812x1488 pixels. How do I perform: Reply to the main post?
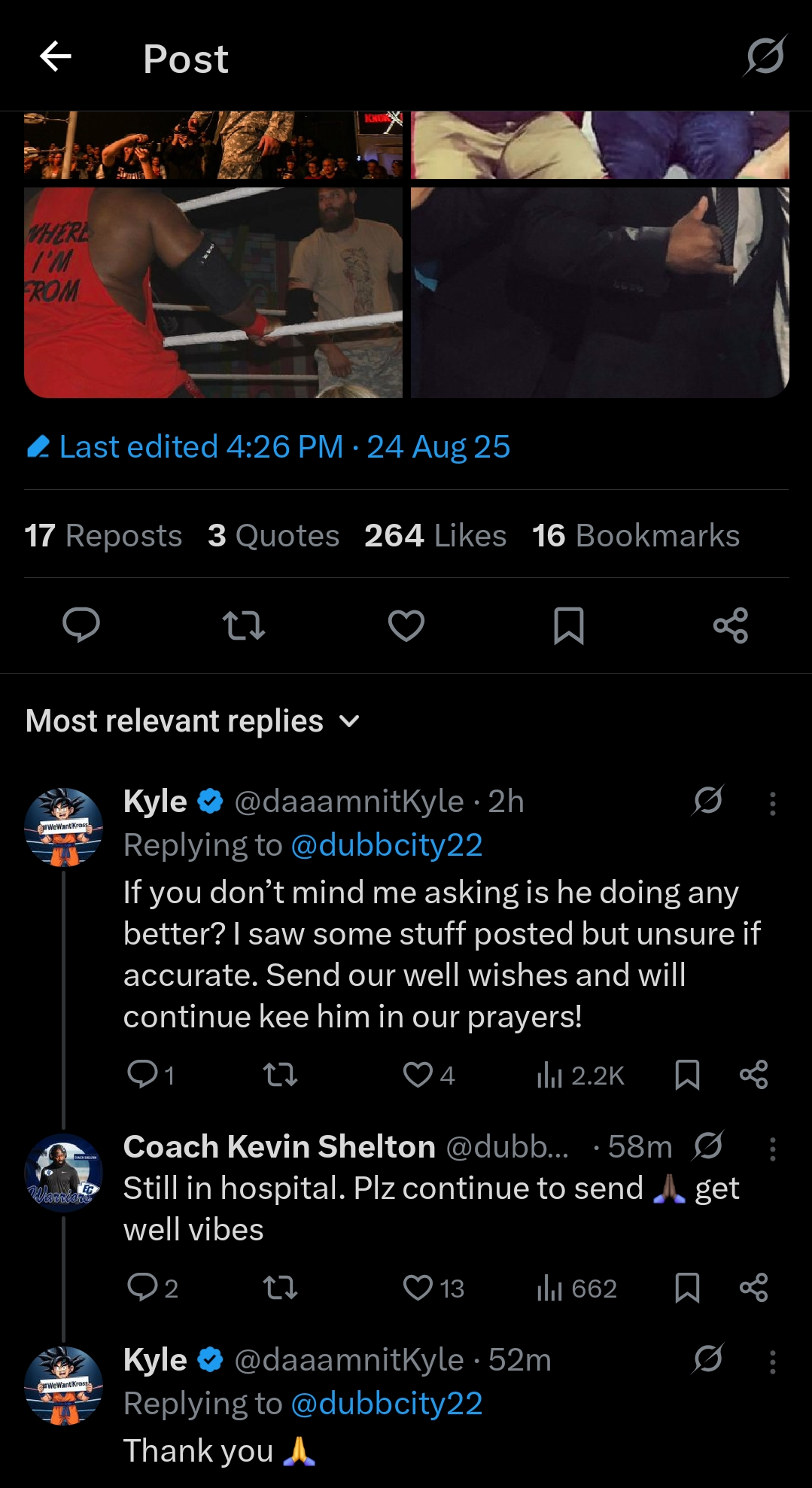tap(81, 625)
